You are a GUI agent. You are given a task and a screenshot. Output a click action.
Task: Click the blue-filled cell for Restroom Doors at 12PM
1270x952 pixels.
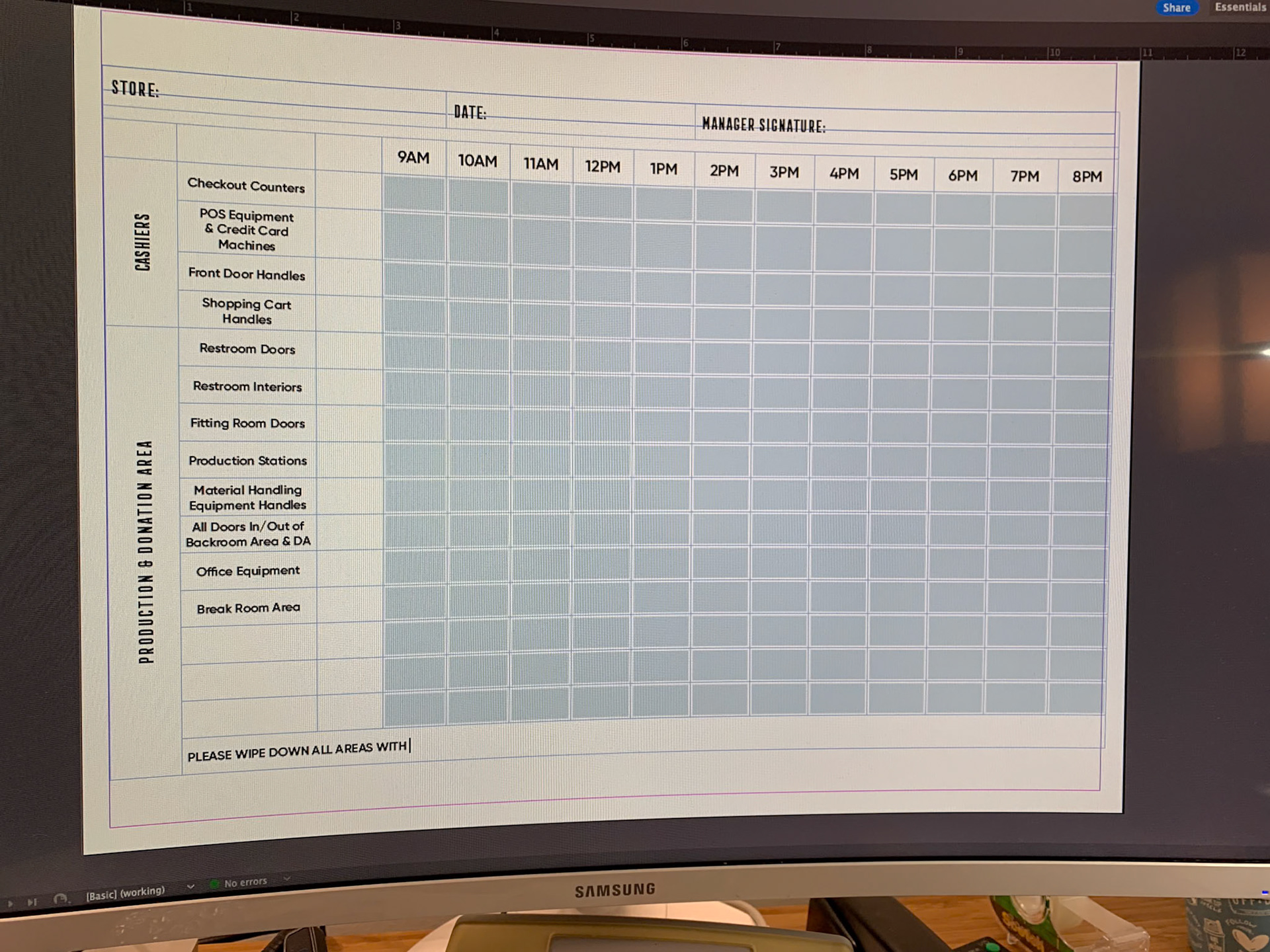click(603, 354)
